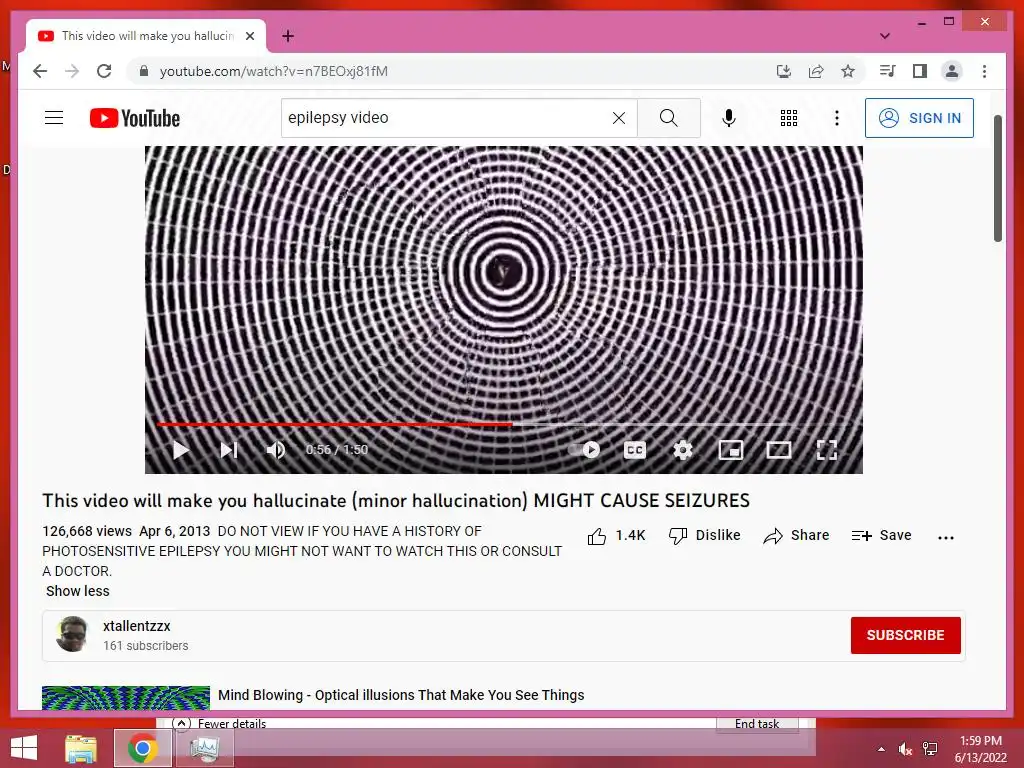Open Chrome tab search chevron

pos(885,36)
